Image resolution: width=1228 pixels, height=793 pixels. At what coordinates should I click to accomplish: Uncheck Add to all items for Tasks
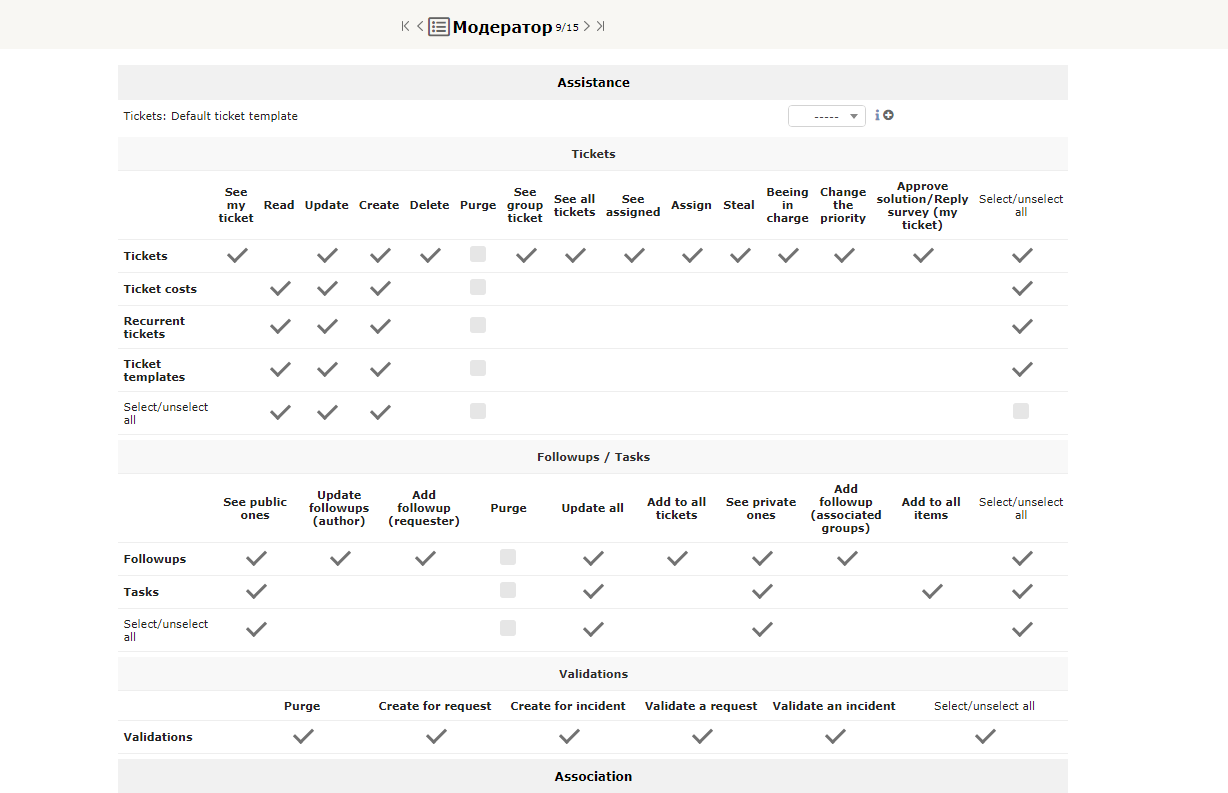[931, 590]
